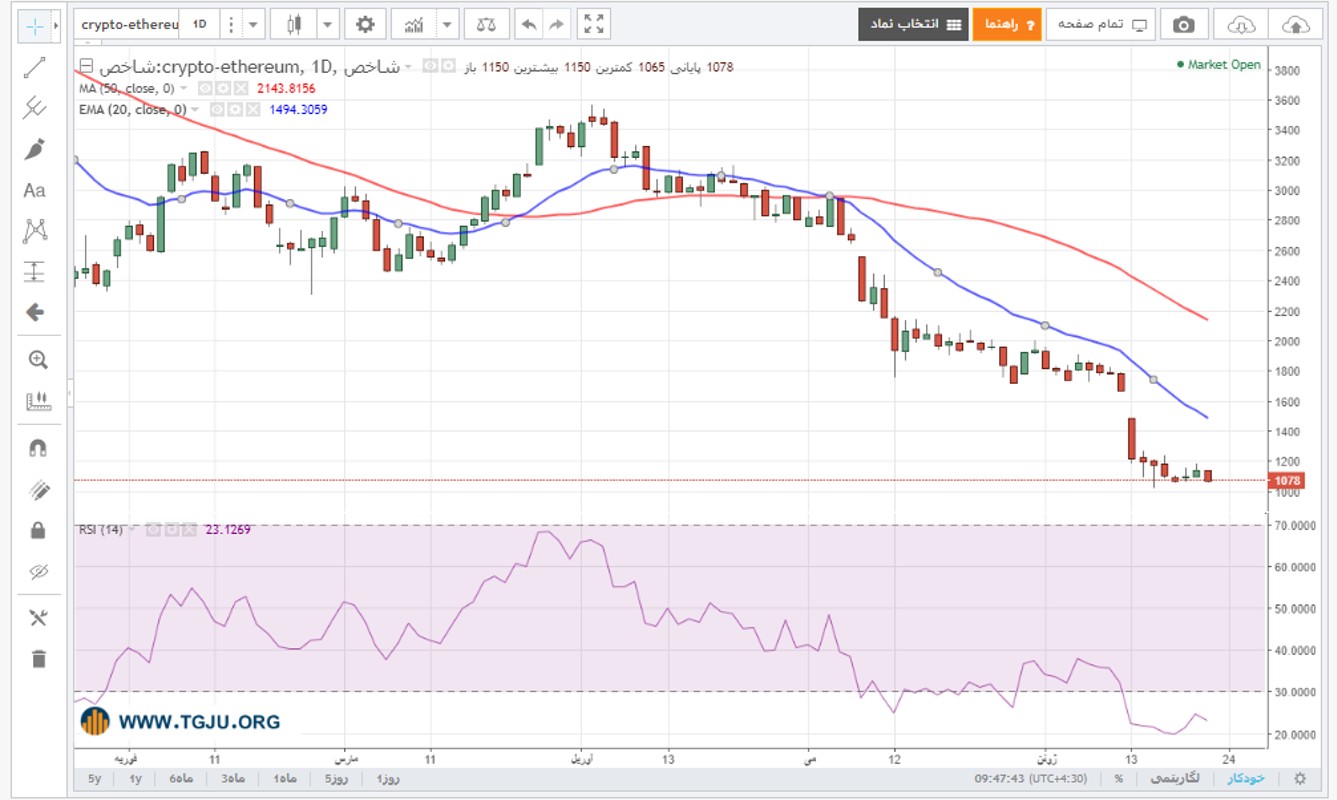Select the Aa text annotation tool

pos(35,190)
